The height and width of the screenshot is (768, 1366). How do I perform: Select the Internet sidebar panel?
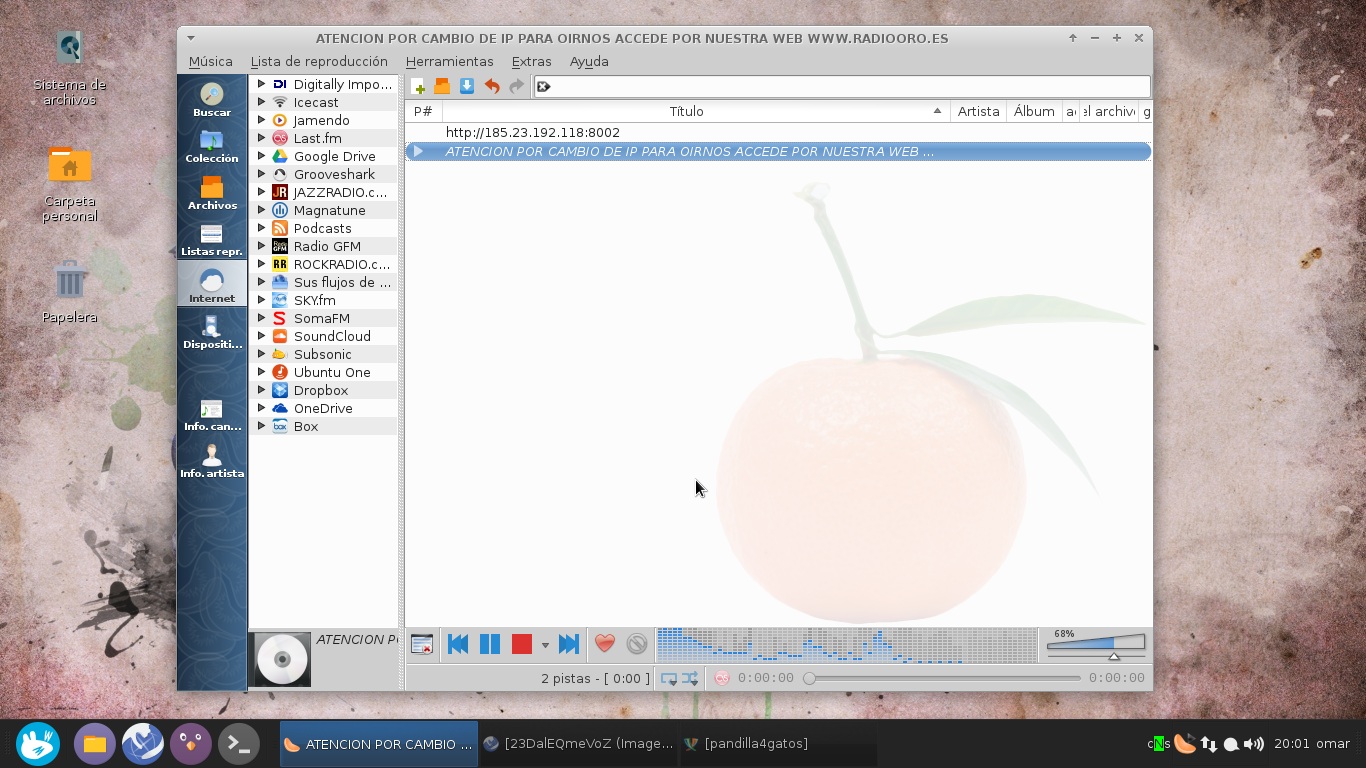click(212, 285)
